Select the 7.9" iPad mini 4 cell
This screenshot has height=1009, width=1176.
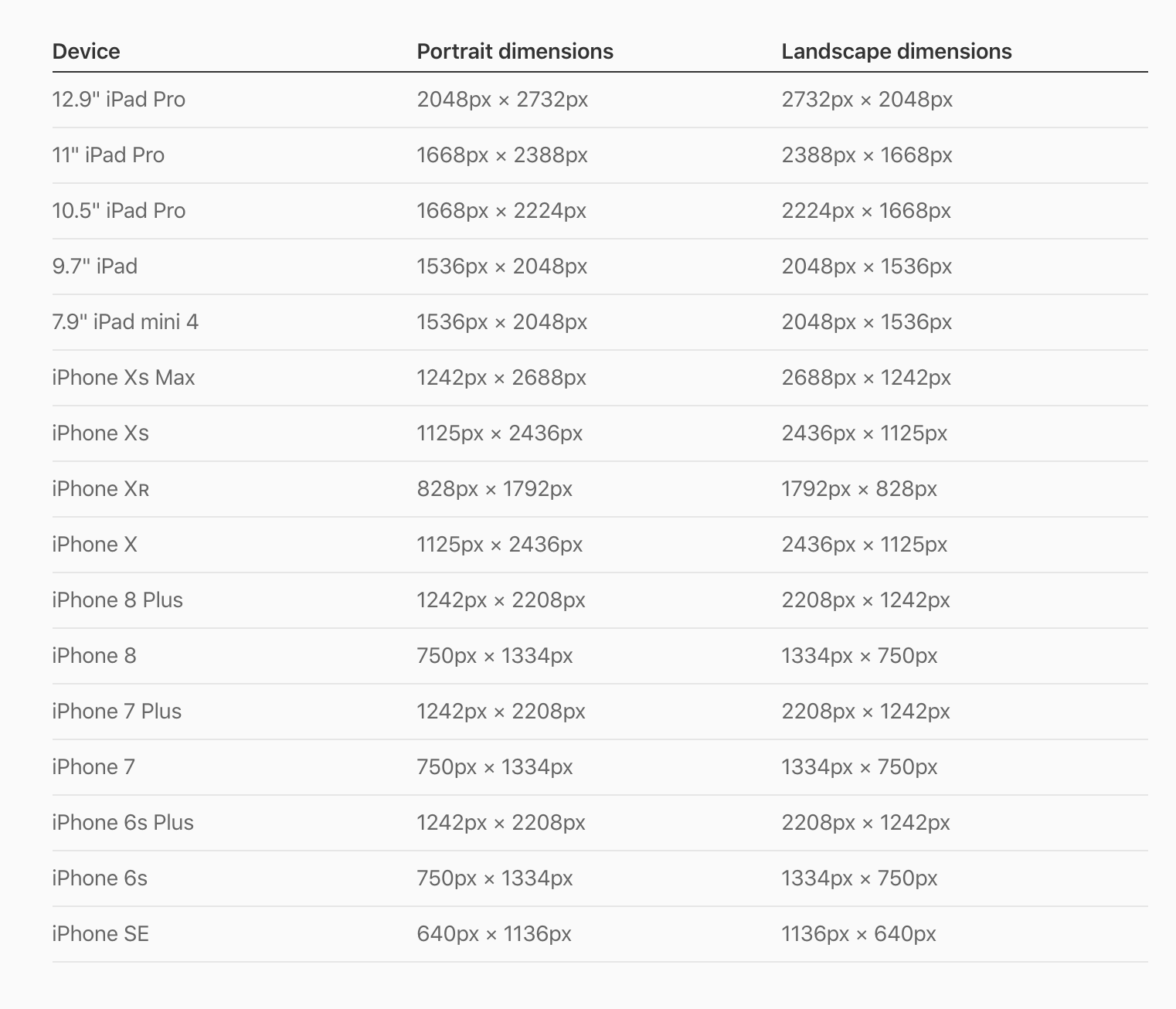coord(125,322)
